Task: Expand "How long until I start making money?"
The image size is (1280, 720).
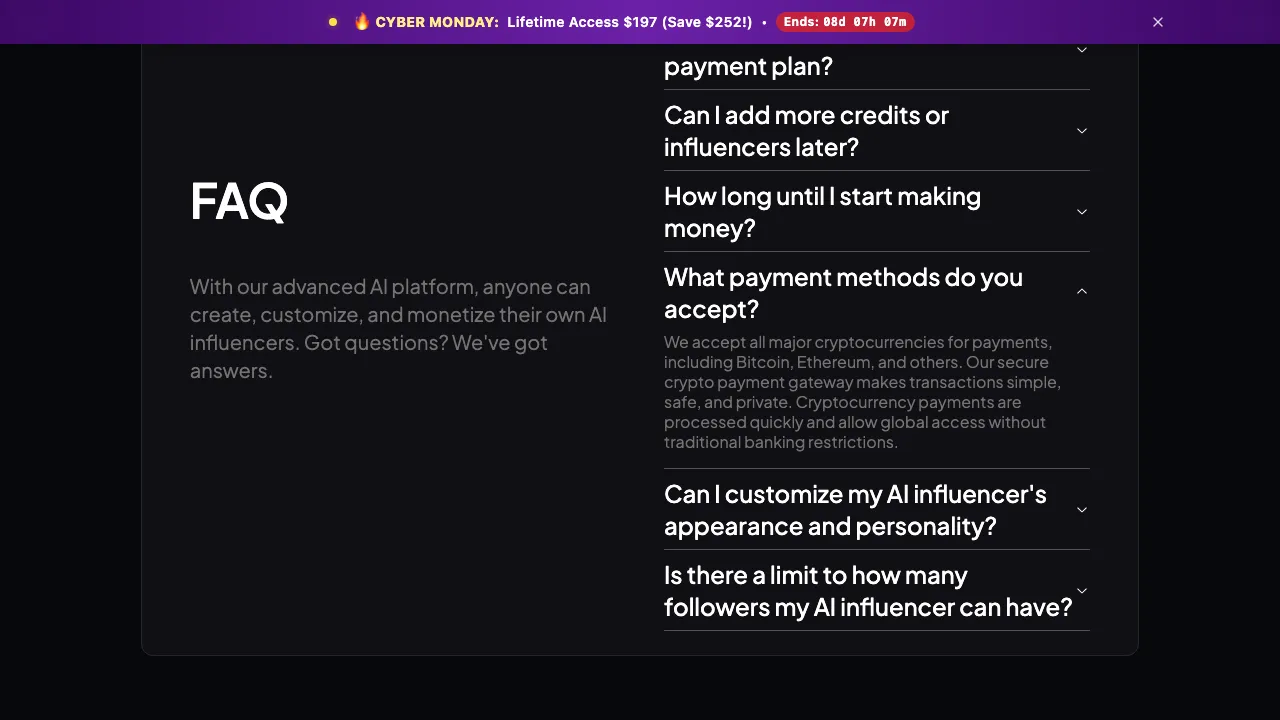Action: [822, 211]
